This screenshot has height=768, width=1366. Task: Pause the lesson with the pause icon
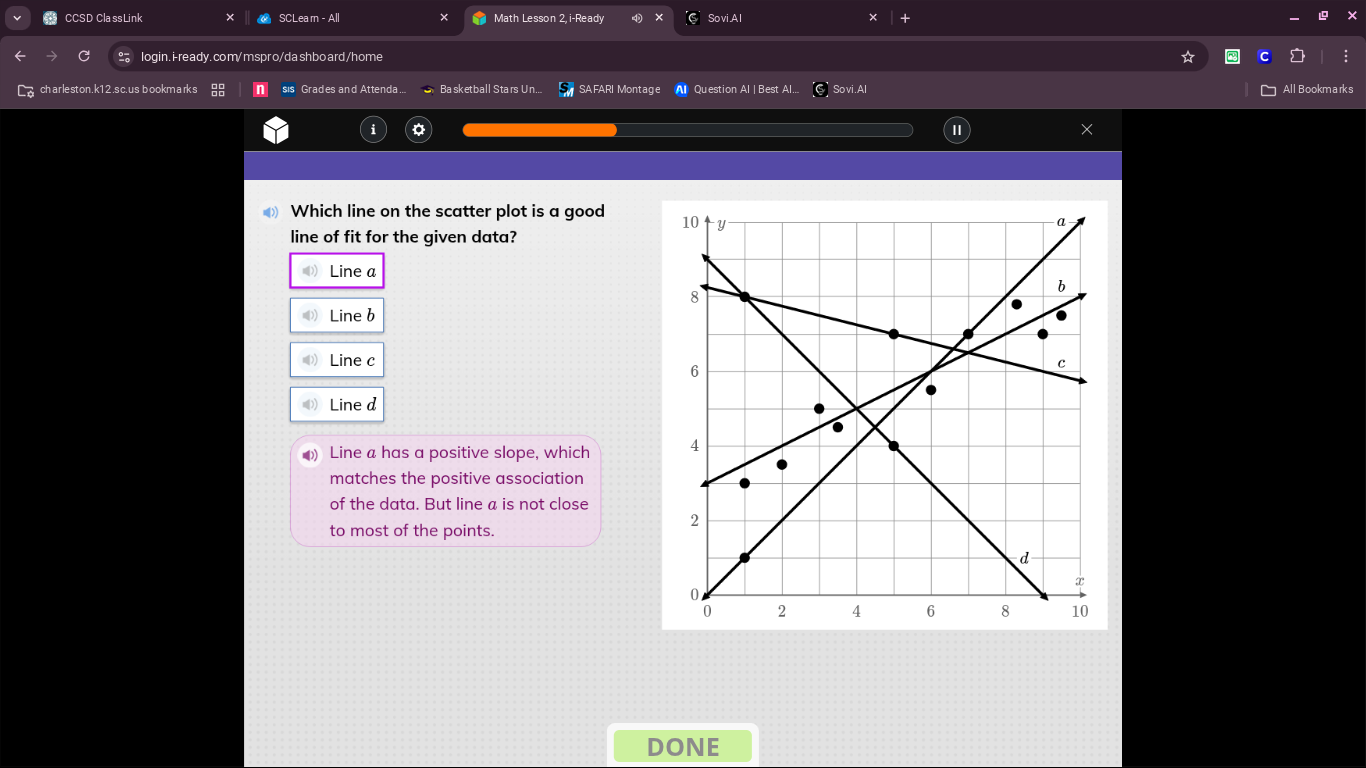tap(956, 130)
